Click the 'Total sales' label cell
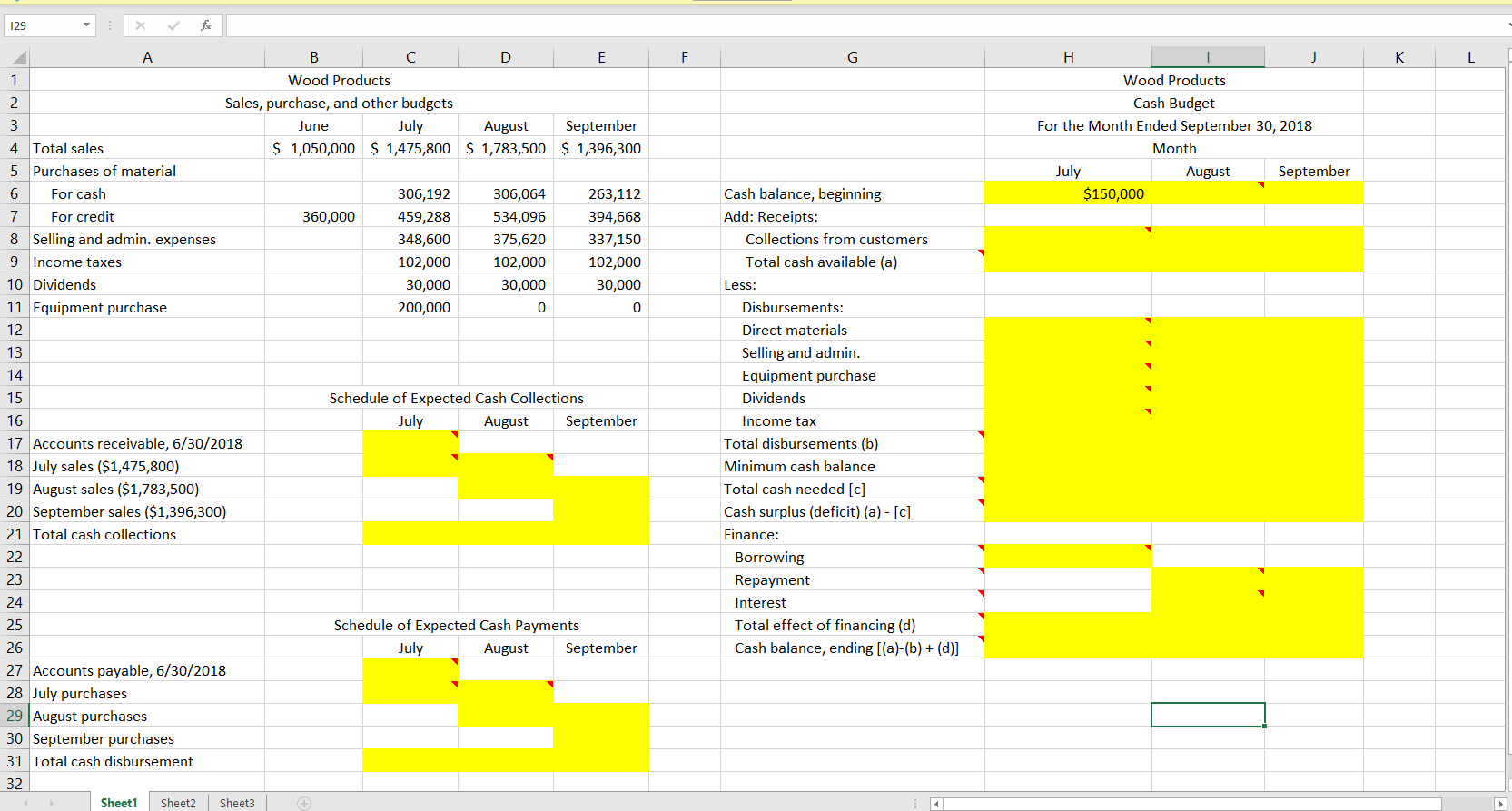This screenshot has width=1512, height=811. (147, 148)
